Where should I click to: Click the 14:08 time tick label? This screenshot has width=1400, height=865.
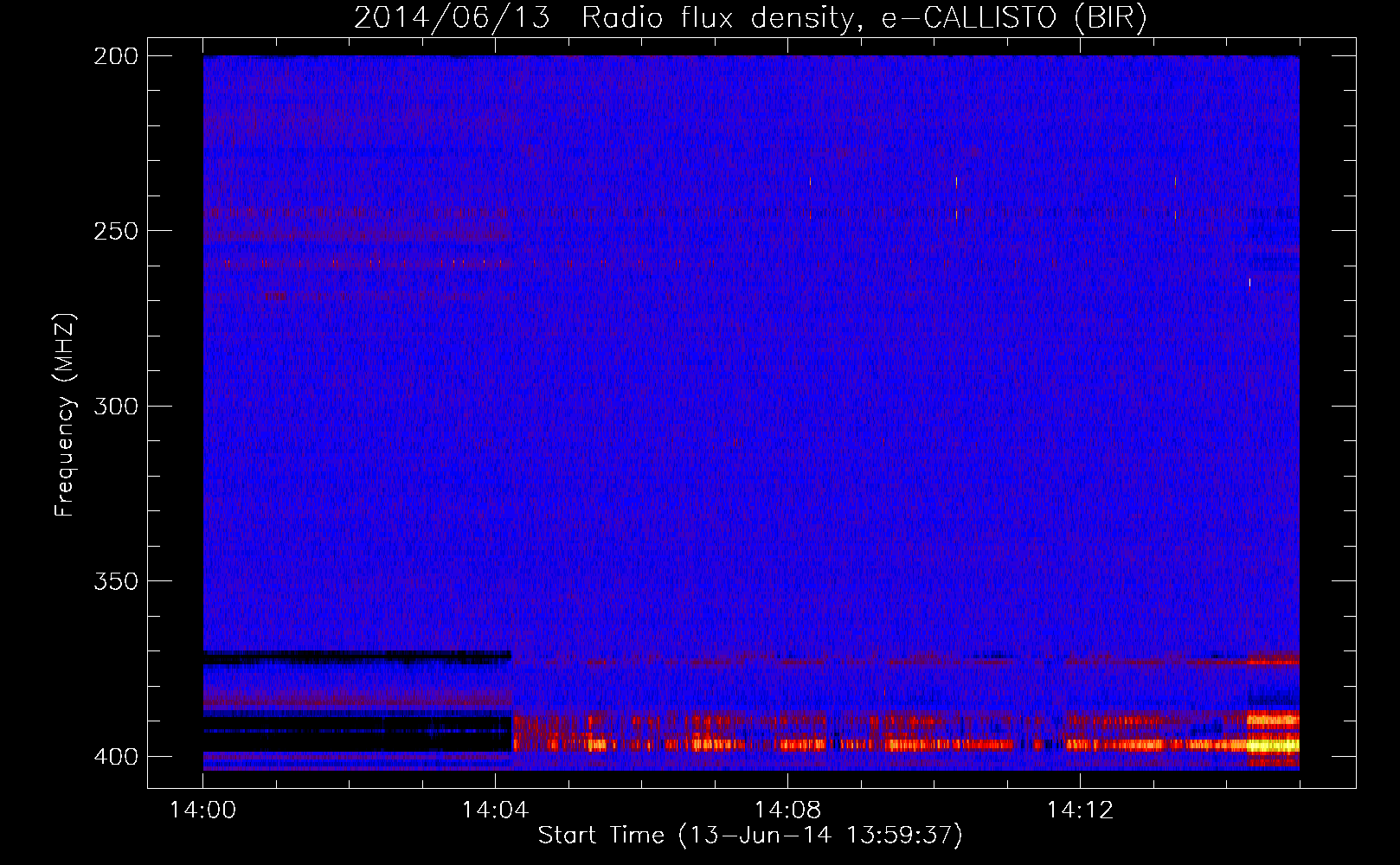click(x=787, y=811)
